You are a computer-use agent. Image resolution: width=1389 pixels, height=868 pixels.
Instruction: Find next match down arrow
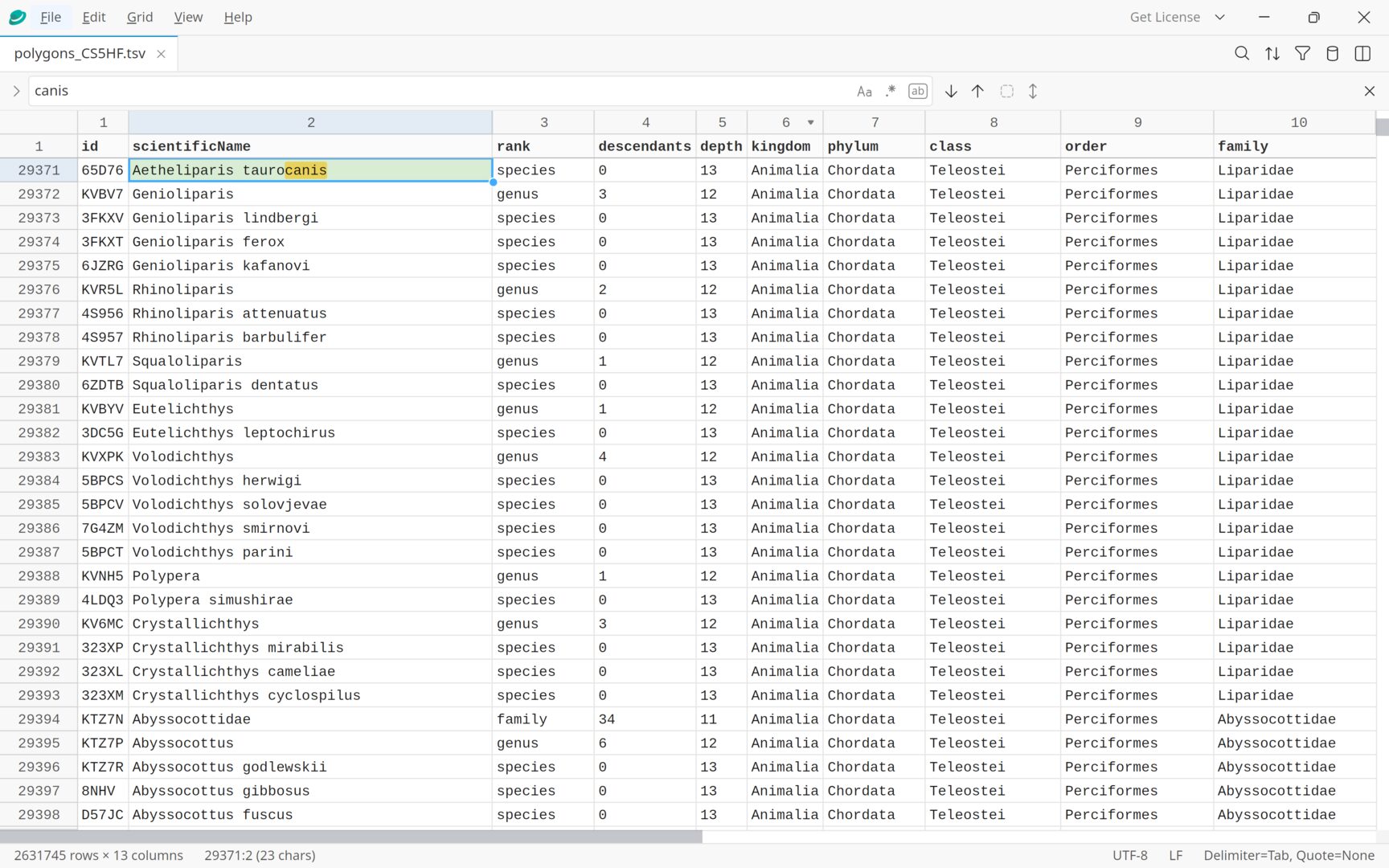click(x=951, y=92)
